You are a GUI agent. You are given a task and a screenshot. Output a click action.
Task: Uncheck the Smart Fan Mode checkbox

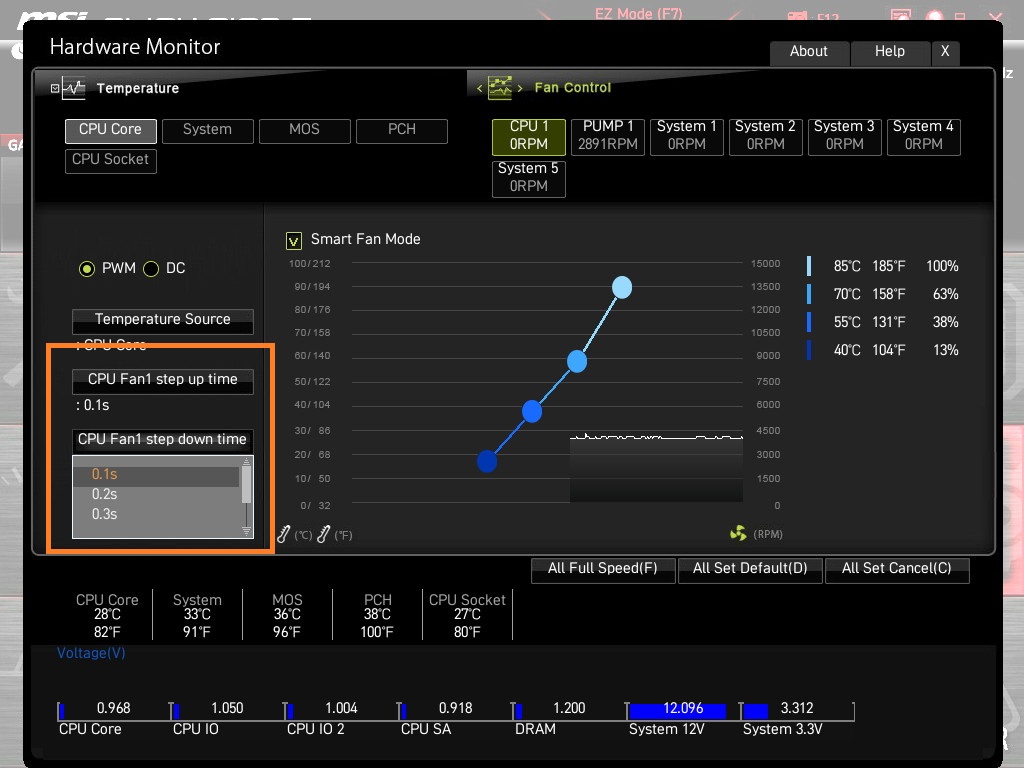[294, 241]
